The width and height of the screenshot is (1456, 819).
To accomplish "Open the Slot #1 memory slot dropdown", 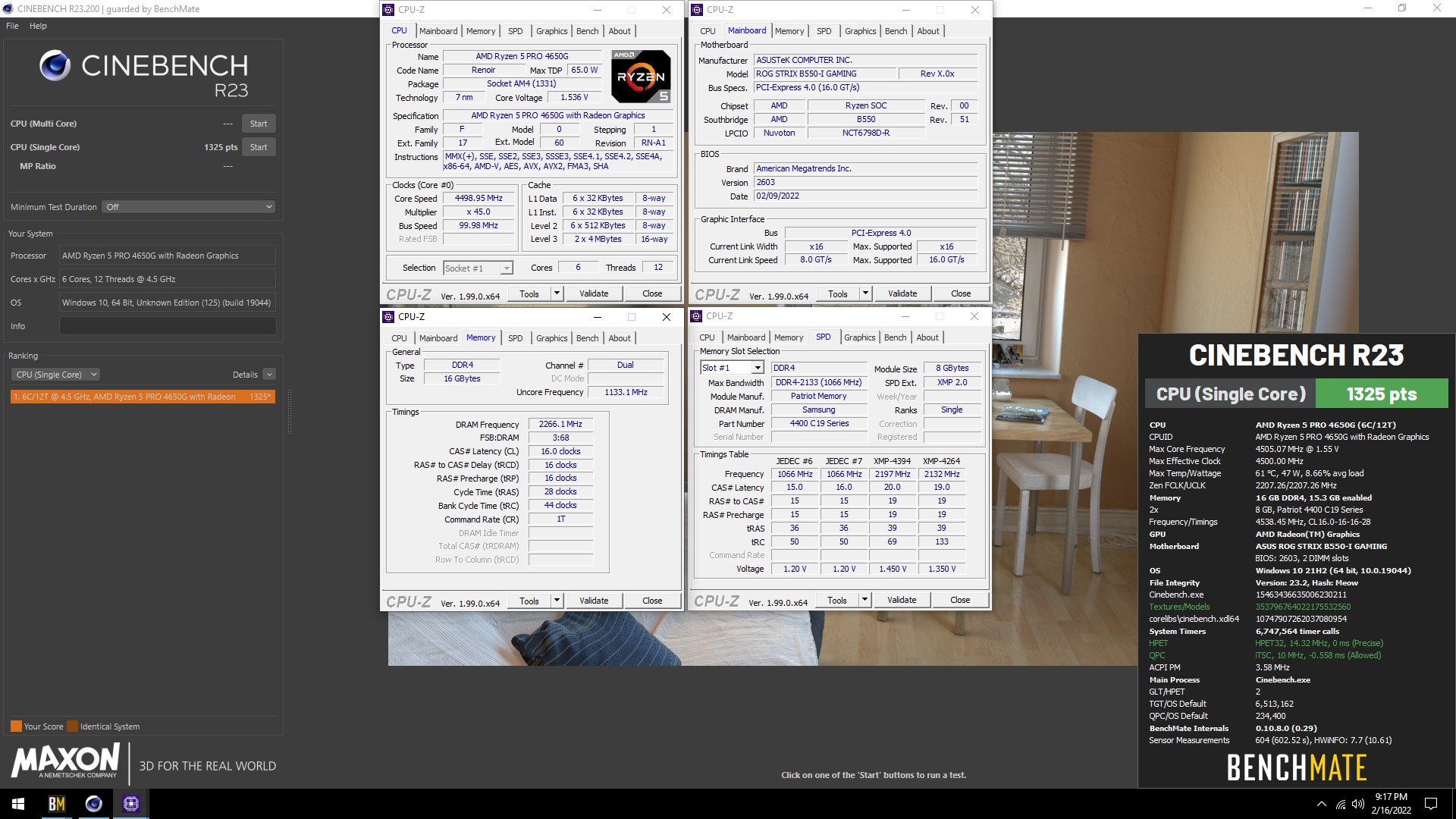I will click(732, 368).
